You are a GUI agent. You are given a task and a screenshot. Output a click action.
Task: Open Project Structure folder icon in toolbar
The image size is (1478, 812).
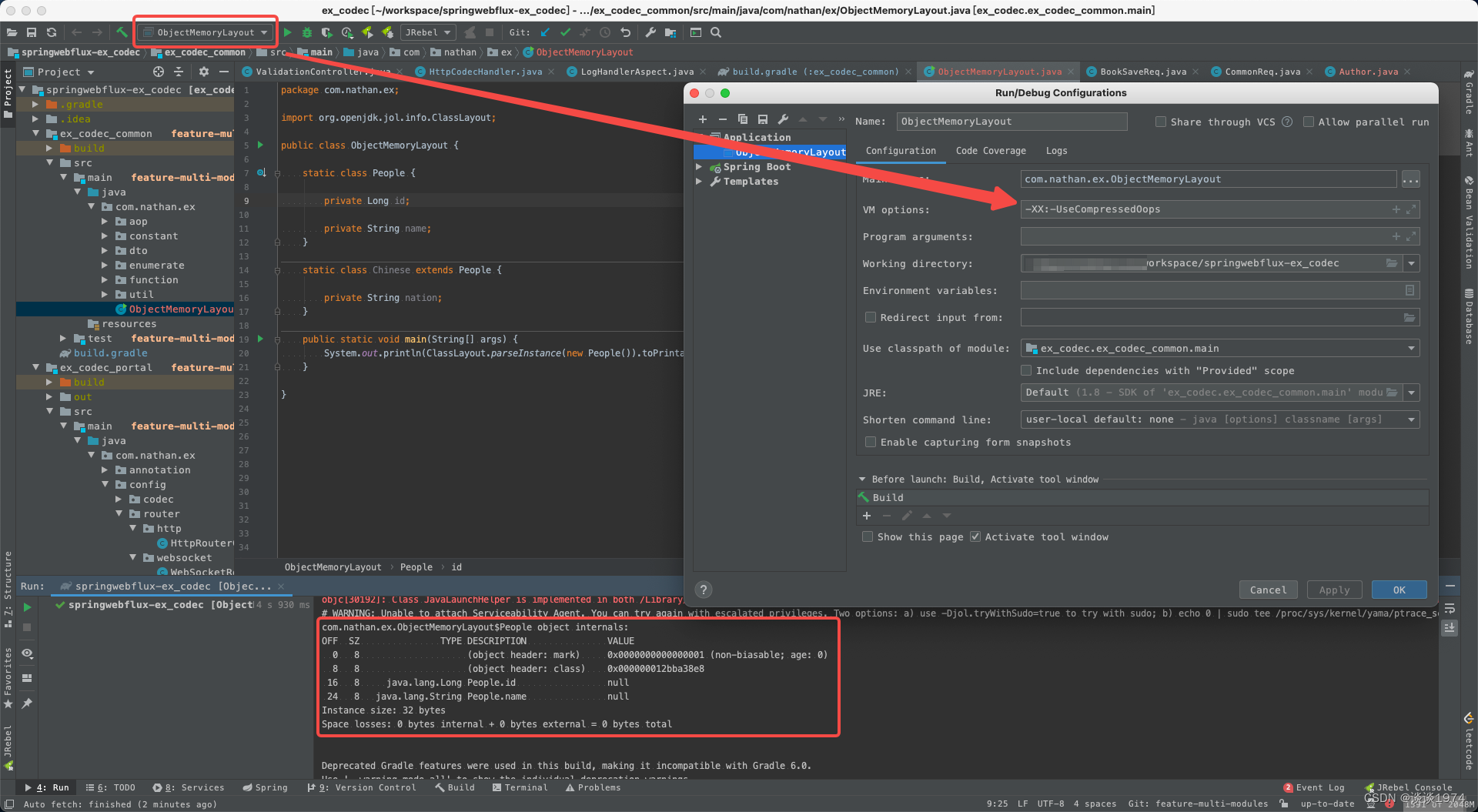click(670, 32)
